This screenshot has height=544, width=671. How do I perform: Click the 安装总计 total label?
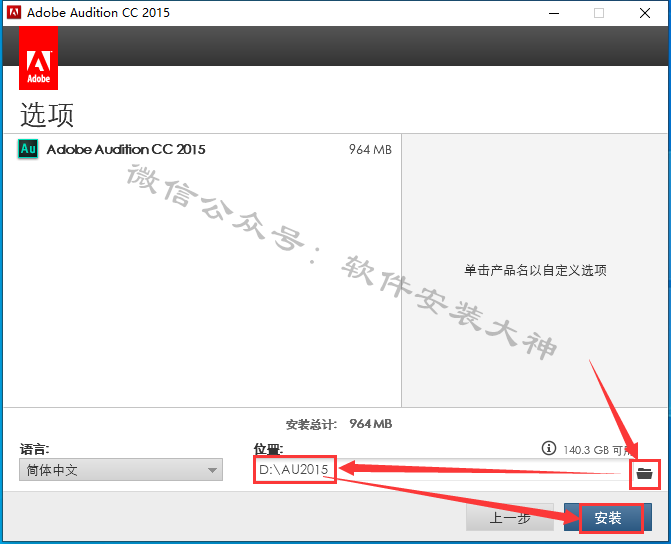click(311, 425)
